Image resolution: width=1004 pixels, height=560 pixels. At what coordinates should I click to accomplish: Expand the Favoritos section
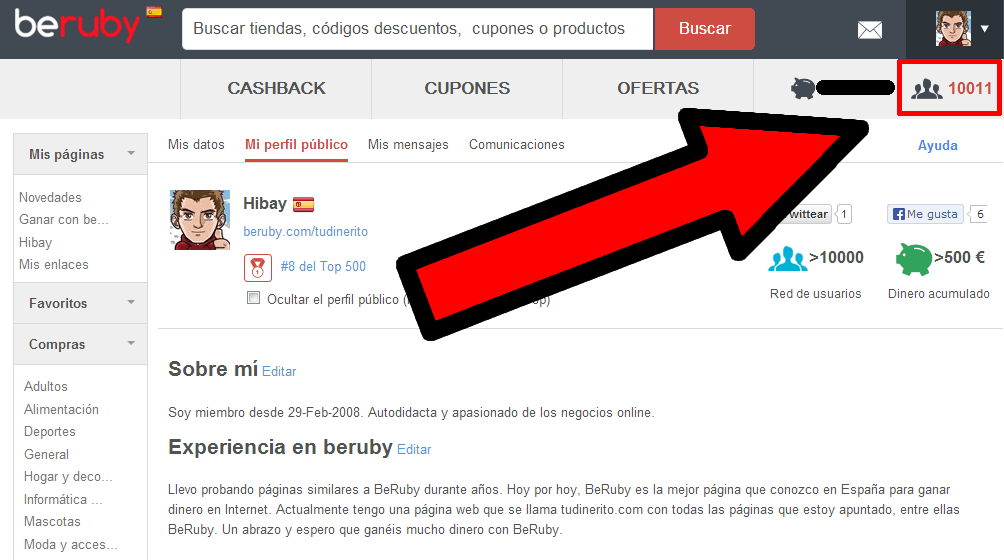81,303
